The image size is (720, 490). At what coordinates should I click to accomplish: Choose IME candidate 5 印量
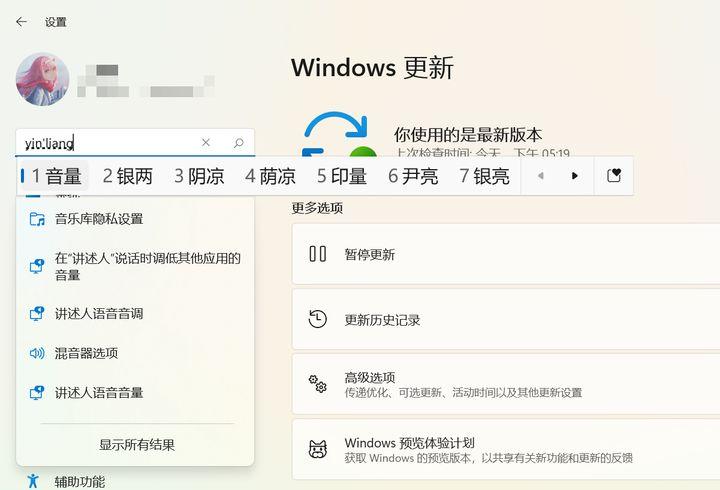pyautogui.click(x=342, y=176)
